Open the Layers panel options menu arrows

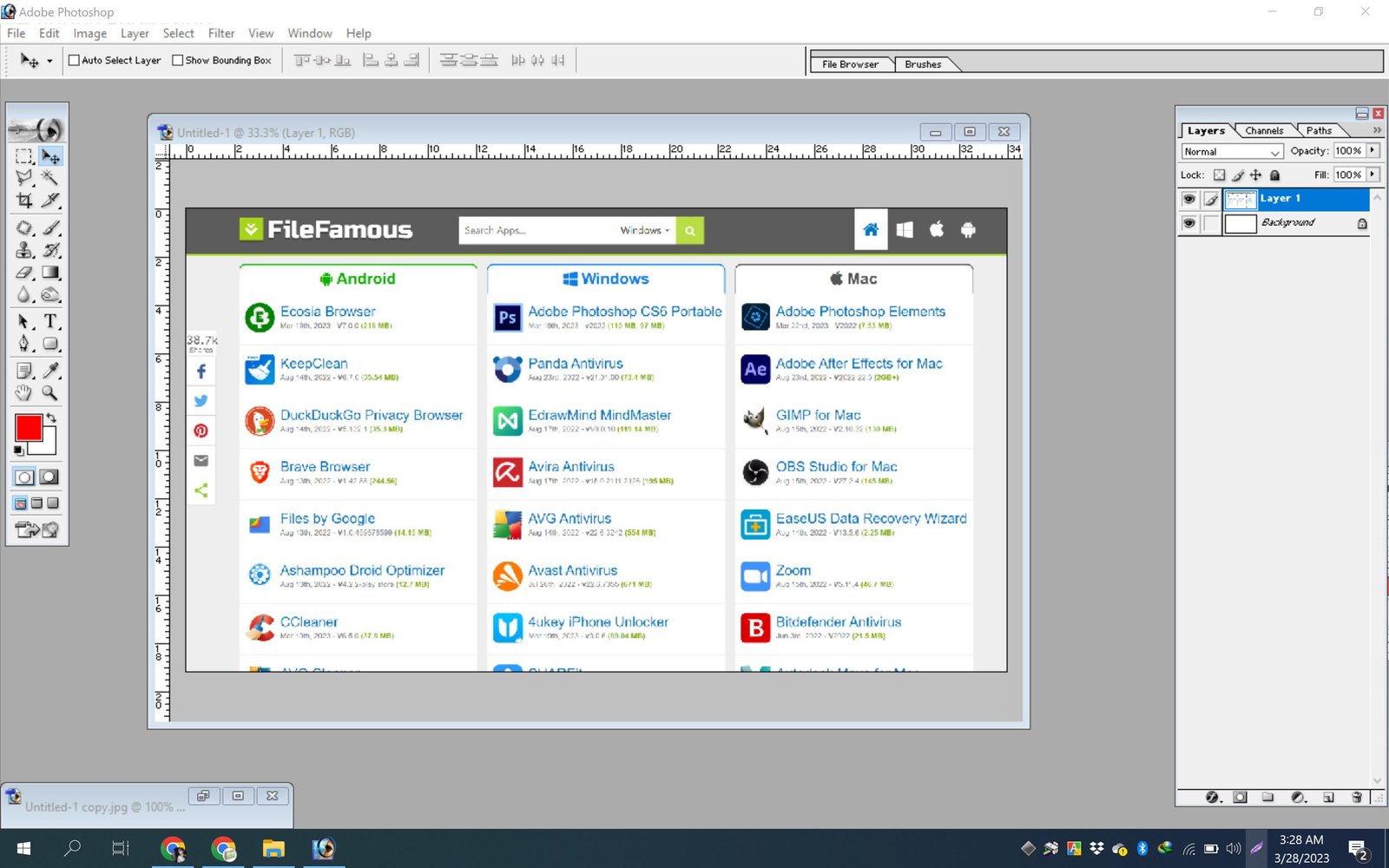(x=1377, y=130)
